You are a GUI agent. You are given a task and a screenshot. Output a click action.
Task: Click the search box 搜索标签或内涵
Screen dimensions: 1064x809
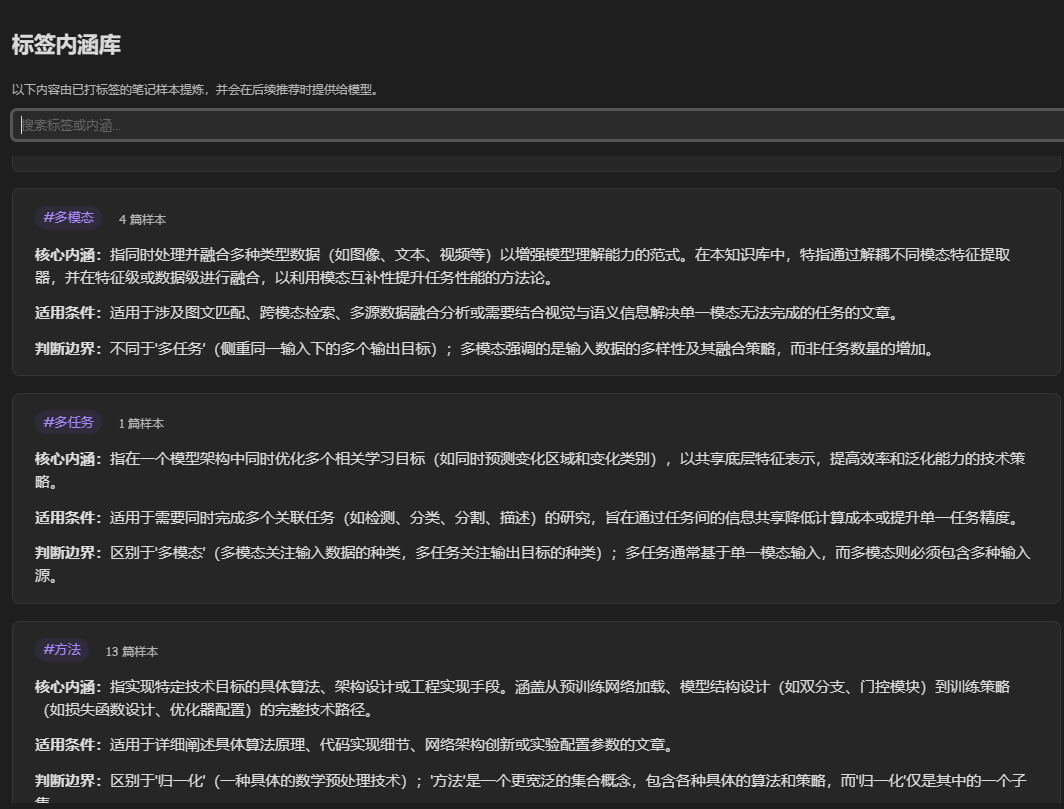(x=539, y=125)
